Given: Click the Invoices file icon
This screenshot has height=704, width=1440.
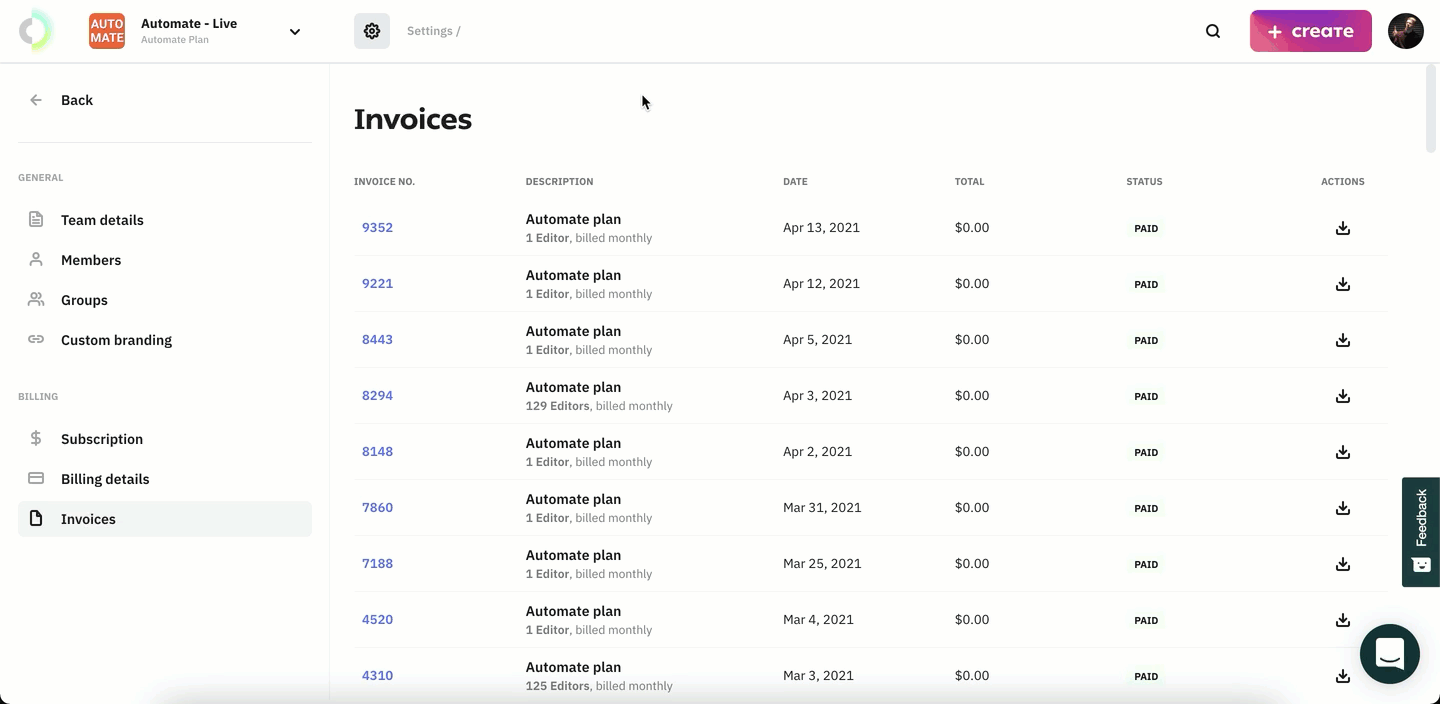Looking at the screenshot, I should tap(36, 519).
